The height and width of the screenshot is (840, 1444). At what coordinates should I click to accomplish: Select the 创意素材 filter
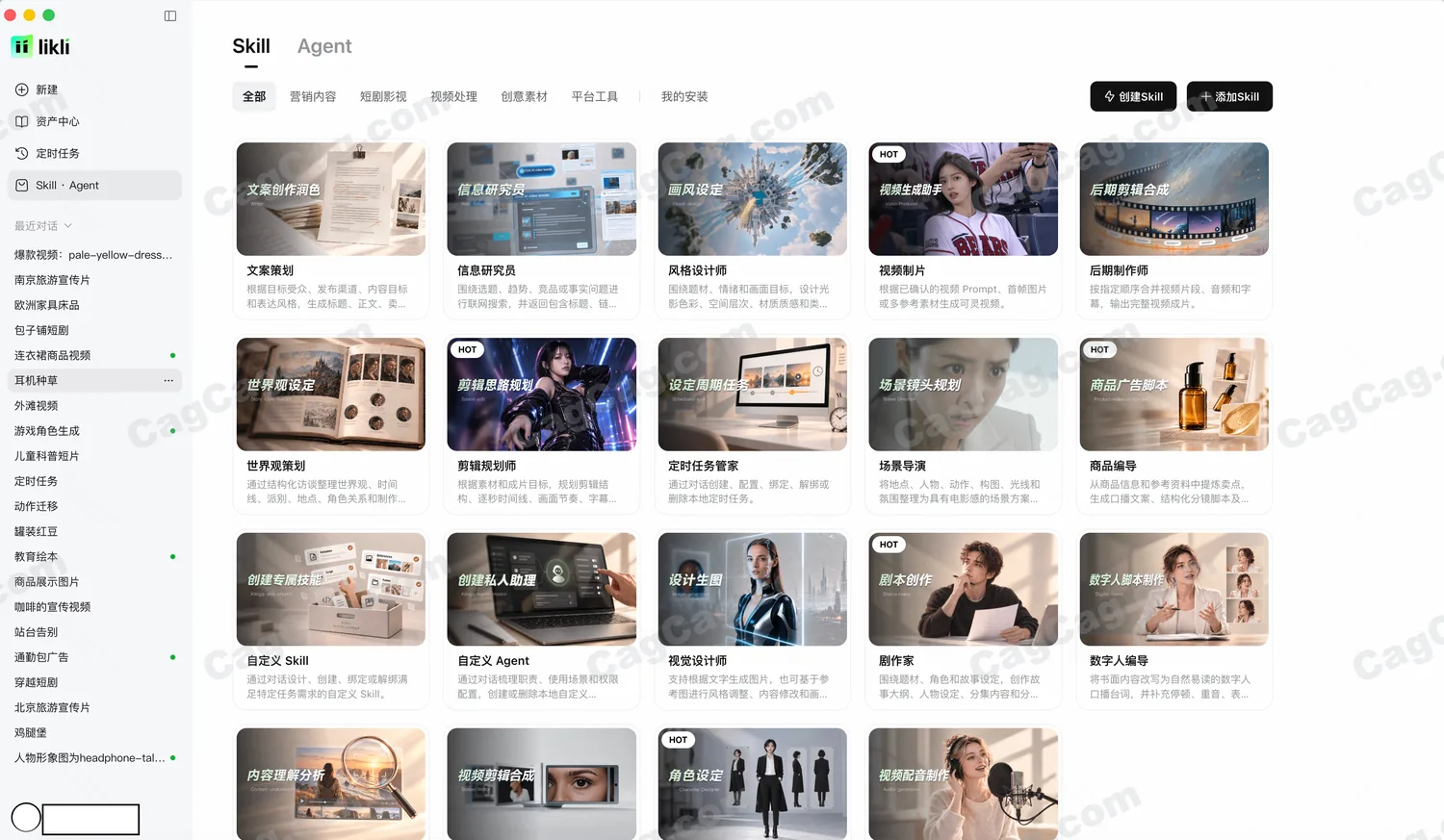[x=524, y=96]
